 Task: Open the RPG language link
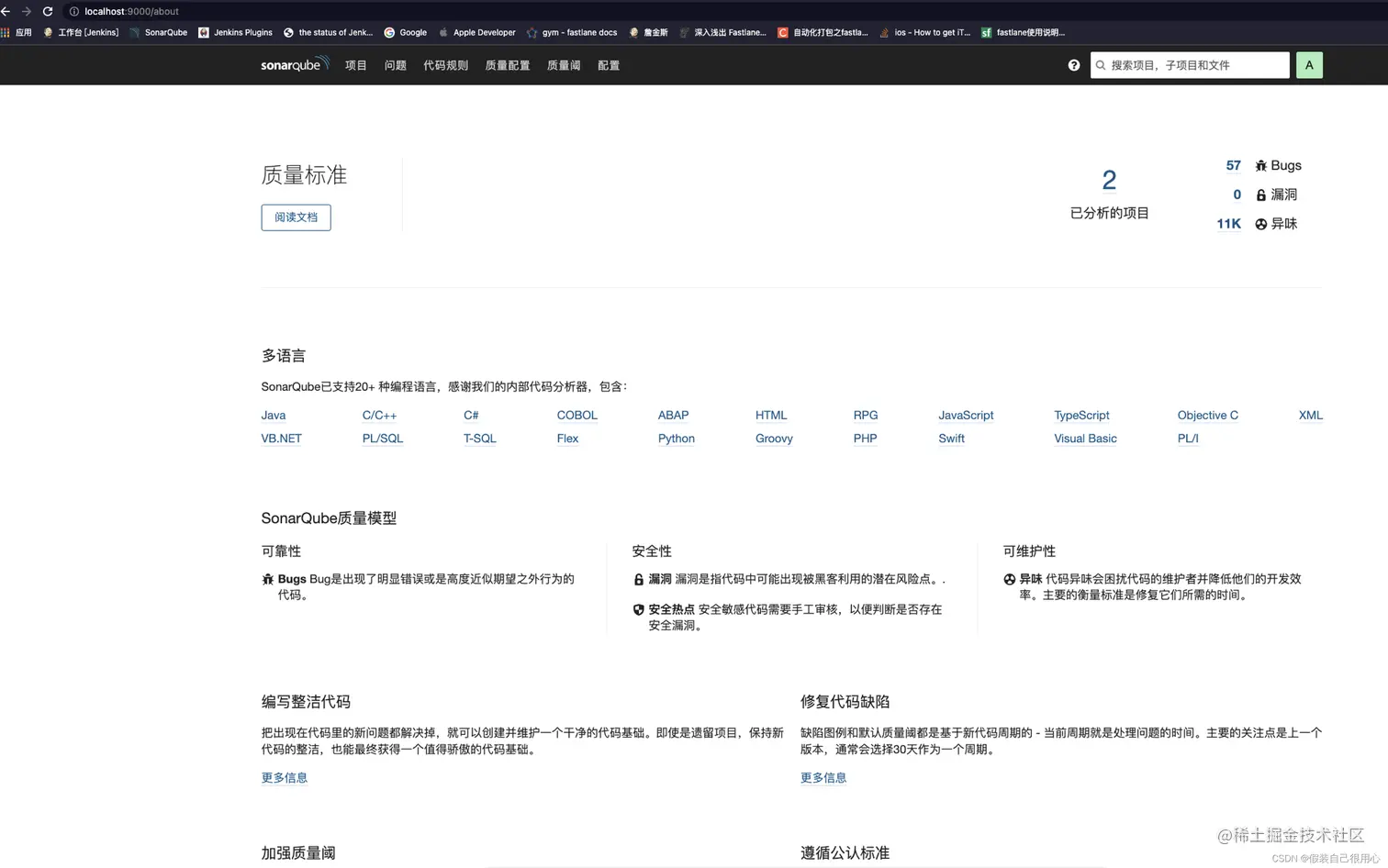[x=866, y=416]
